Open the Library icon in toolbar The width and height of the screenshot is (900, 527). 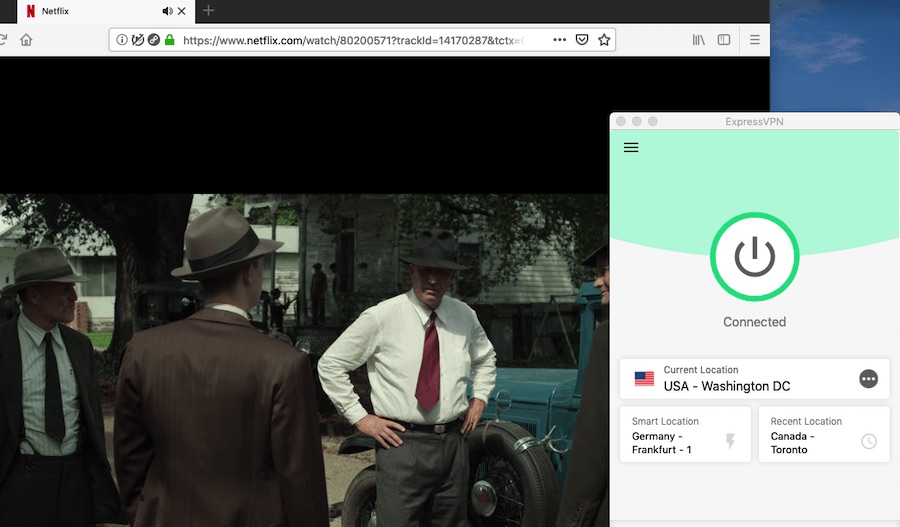(699, 40)
